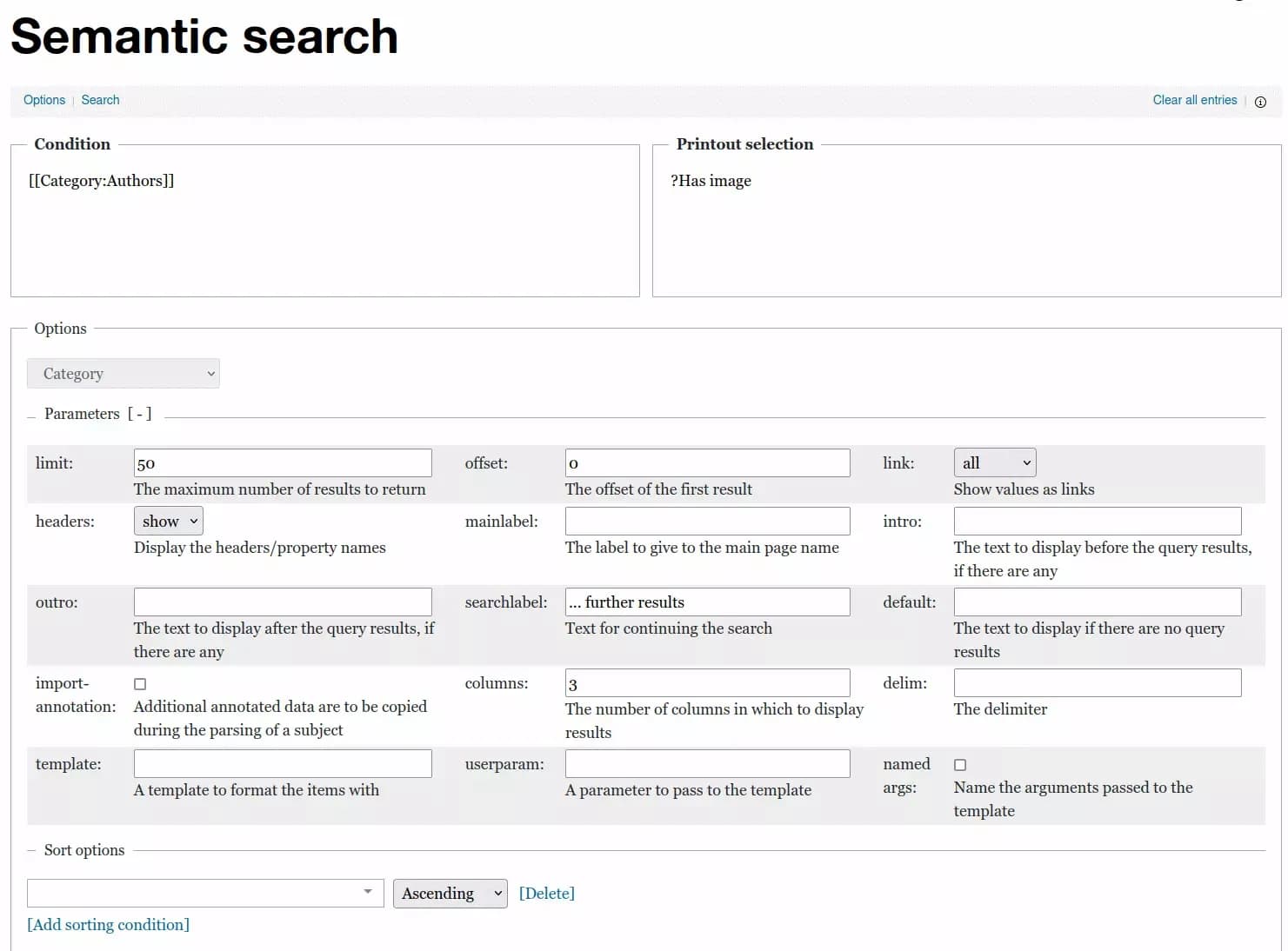The width and height of the screenshot is (1288, 951).
Task: Collapse the Sort options section
Action: pyautogui.click(x=31, y=850)
